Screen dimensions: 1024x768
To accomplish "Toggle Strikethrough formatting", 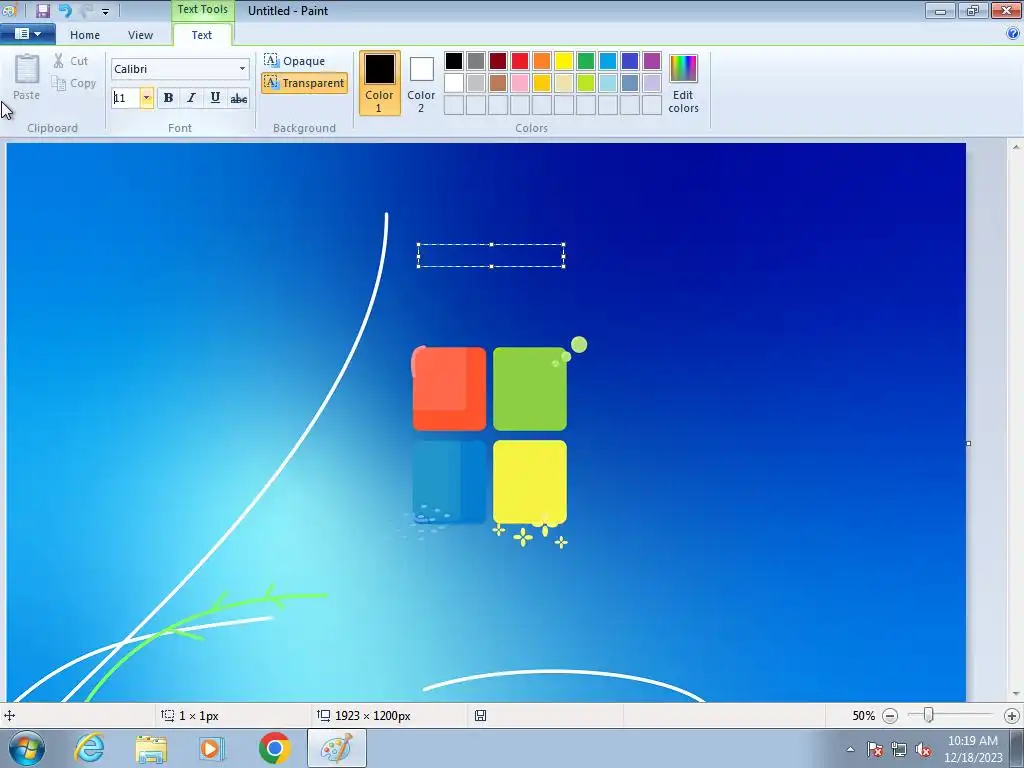I will tap(238, 98).
